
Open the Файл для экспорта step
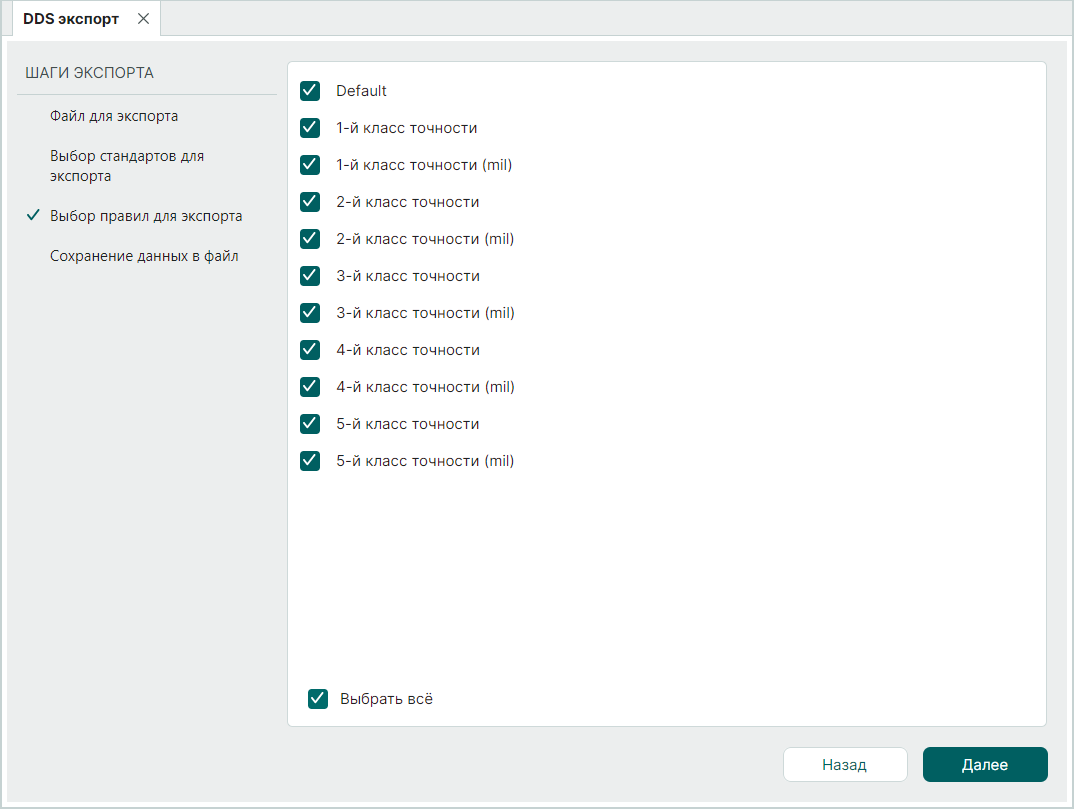point(114,116)
